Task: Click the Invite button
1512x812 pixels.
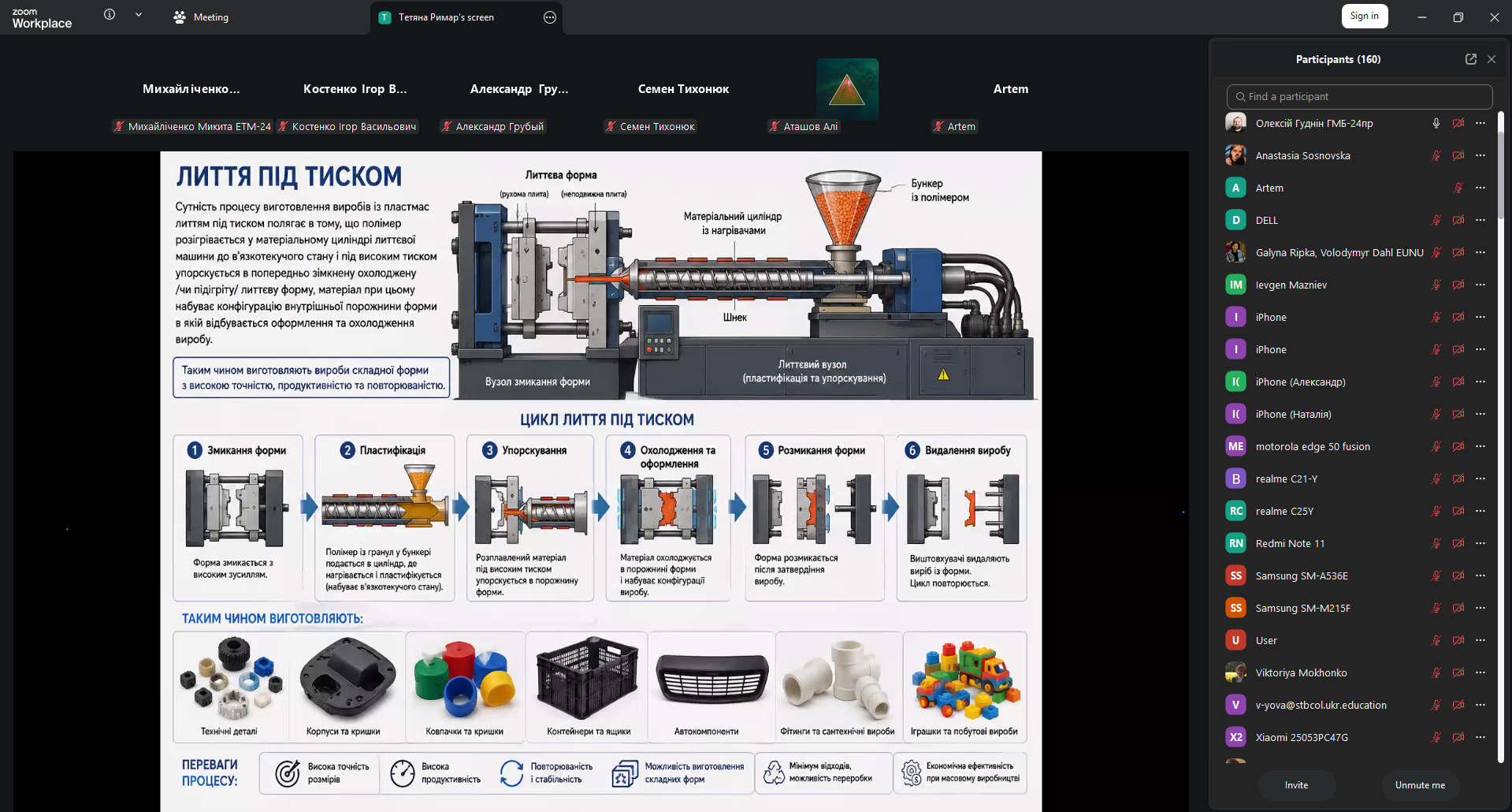Action: click(x=1297, y=785)
